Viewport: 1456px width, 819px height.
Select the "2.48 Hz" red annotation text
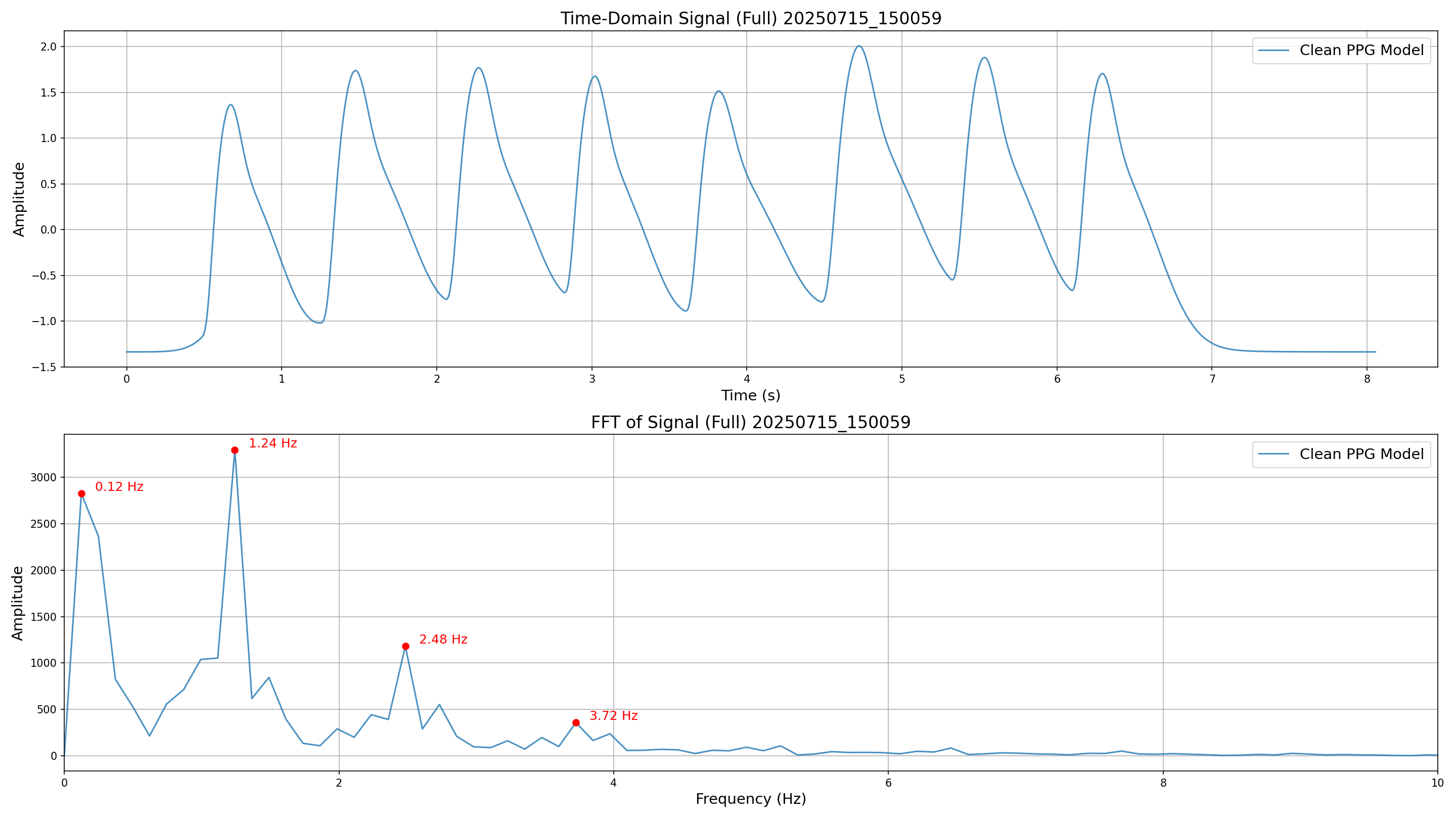tap(443, 639)
